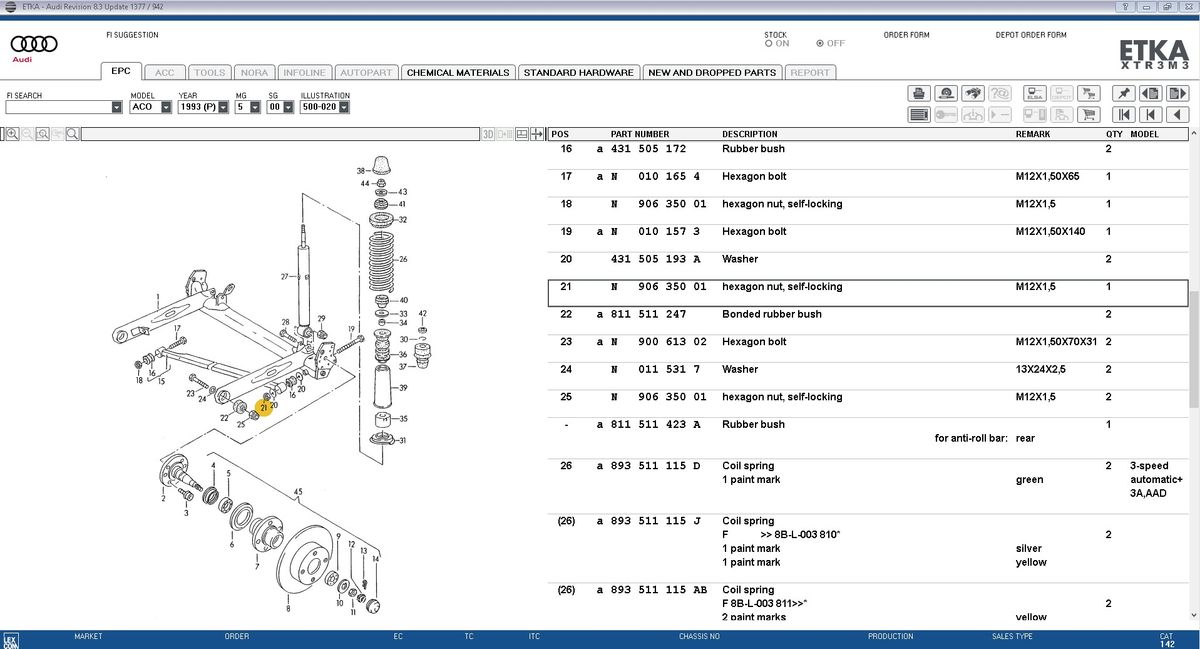The image size is (1200, 649).
Task: Click the pushpin icon
Action: (x=1124, y=93)
